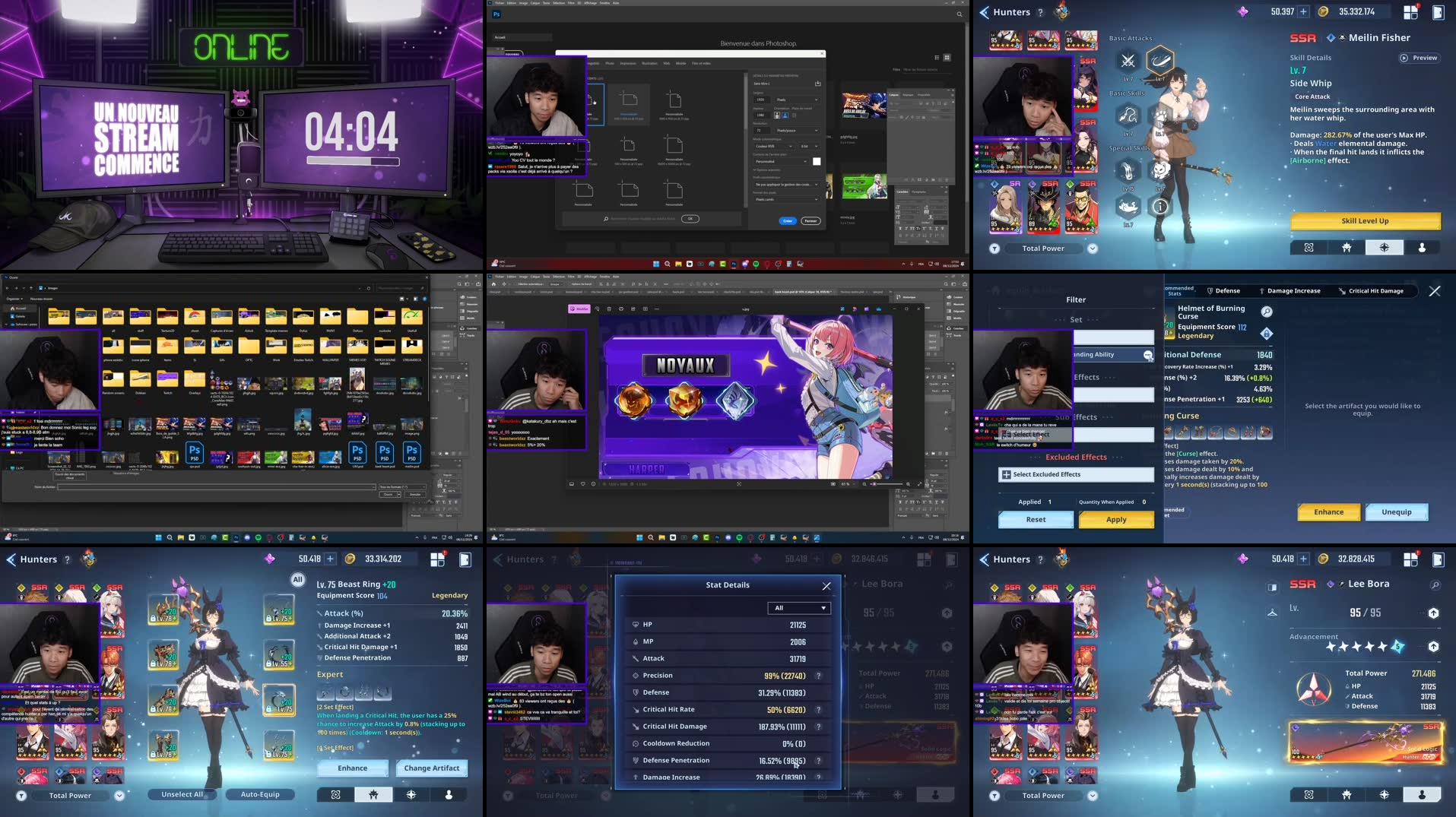The width and height of the screenshot is (1456, 817).
Task: Click blue Créer button in Photoshop dialog
Action: (788, 221)
